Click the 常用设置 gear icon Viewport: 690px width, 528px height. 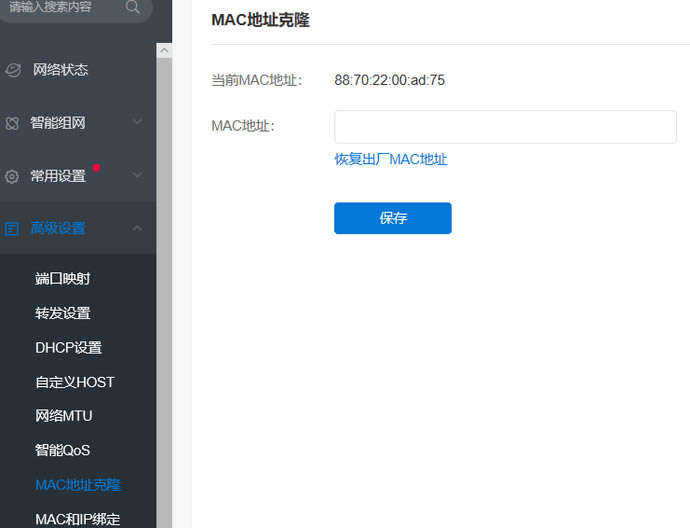(12, 176)
